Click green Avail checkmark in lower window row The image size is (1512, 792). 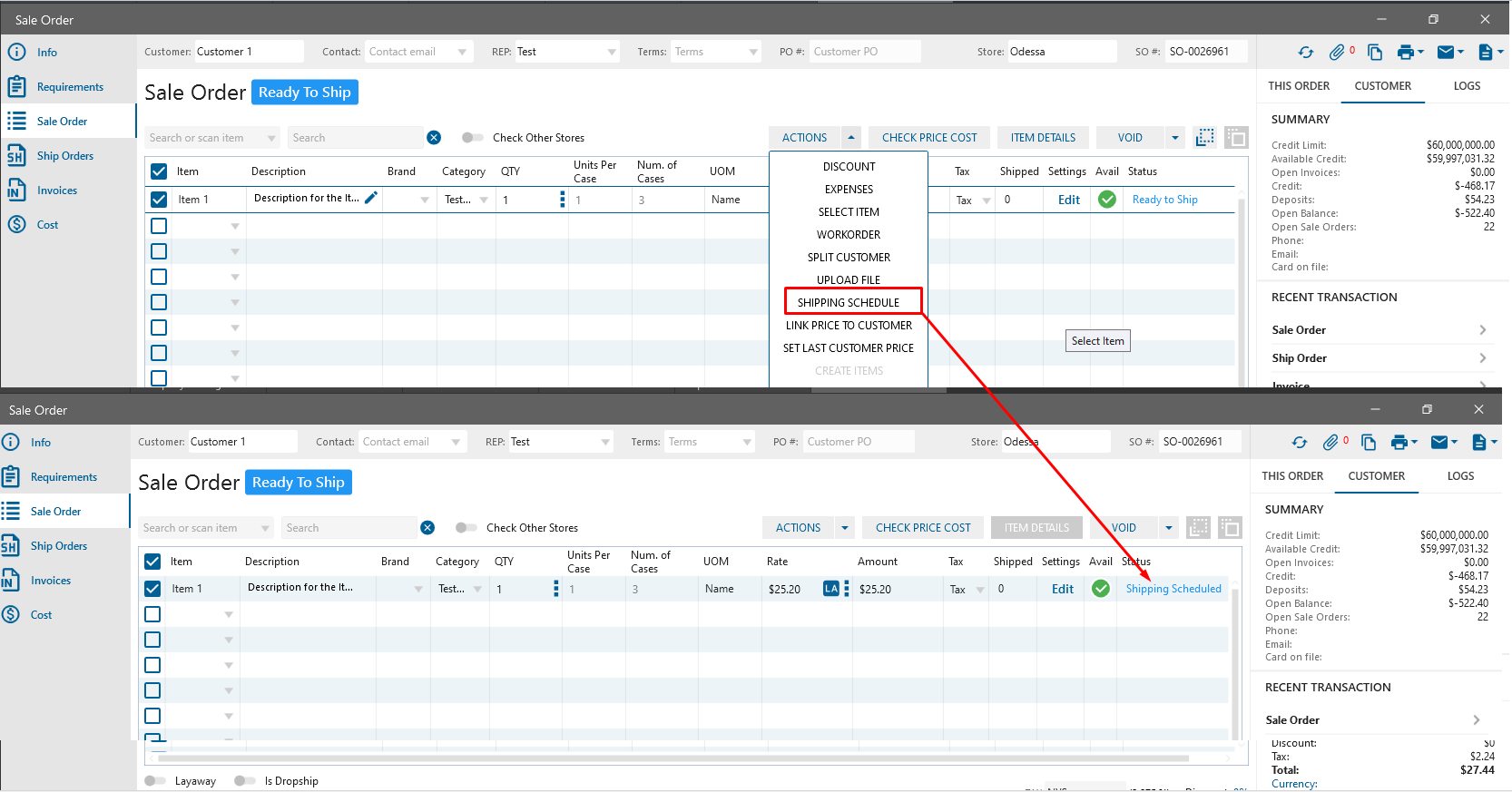(x=1101, y=589)
